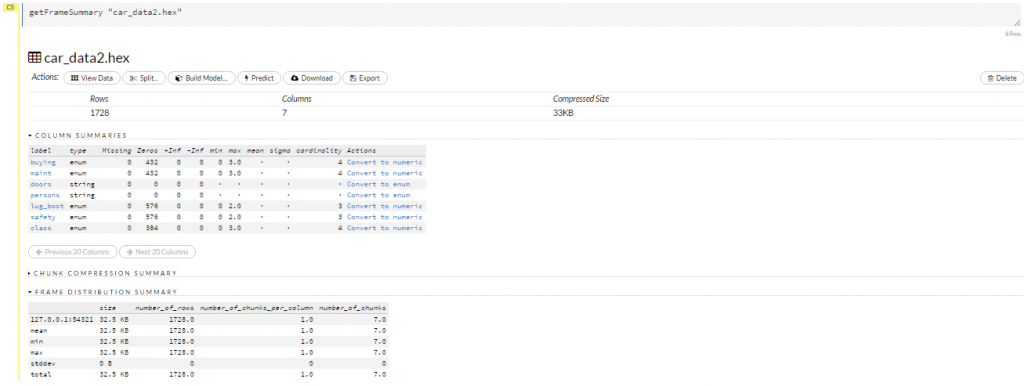Open the persons column link
Viewport: 1024px width, 386px height.
click(44, 195)
